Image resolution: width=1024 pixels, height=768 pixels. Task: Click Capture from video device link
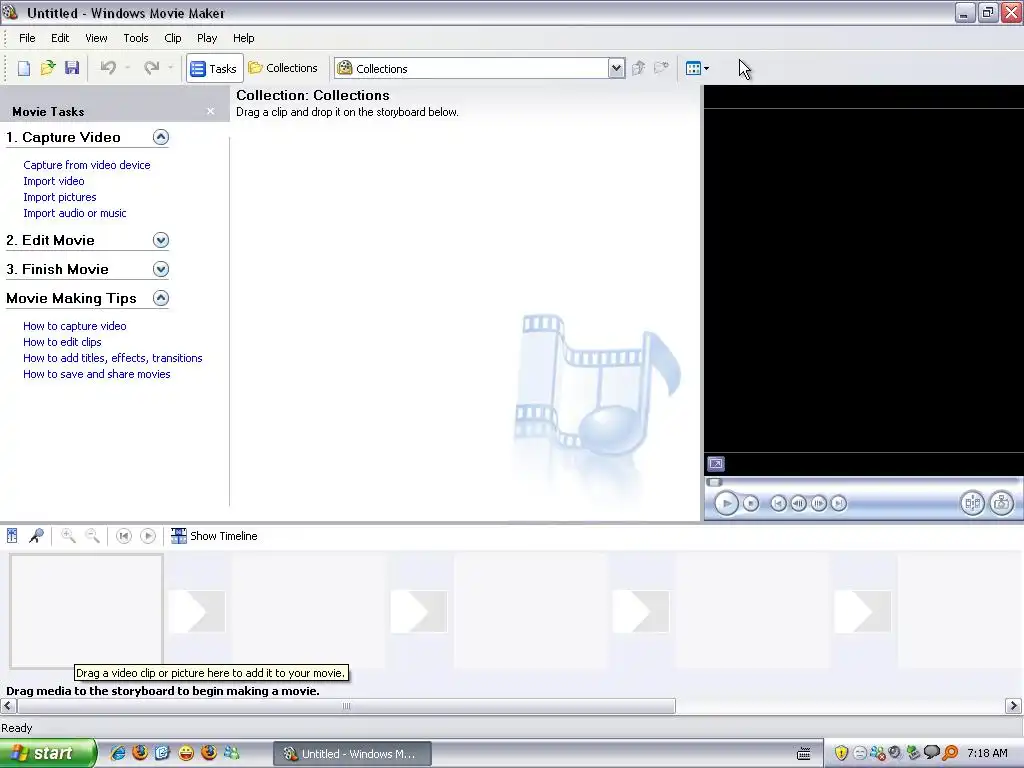[87, 165]
